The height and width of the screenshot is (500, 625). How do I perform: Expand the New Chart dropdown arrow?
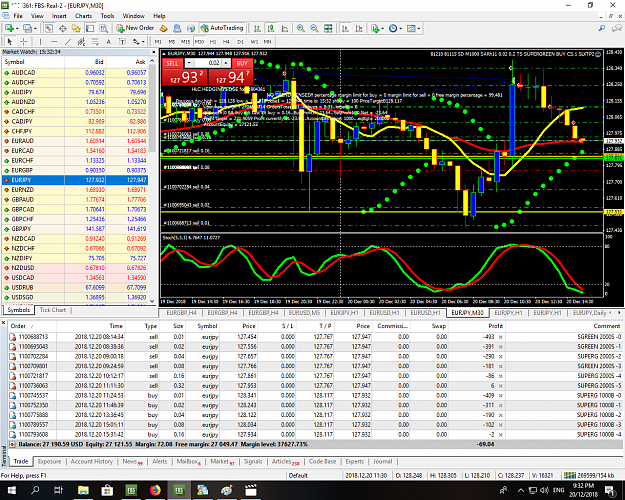[17, 29]
